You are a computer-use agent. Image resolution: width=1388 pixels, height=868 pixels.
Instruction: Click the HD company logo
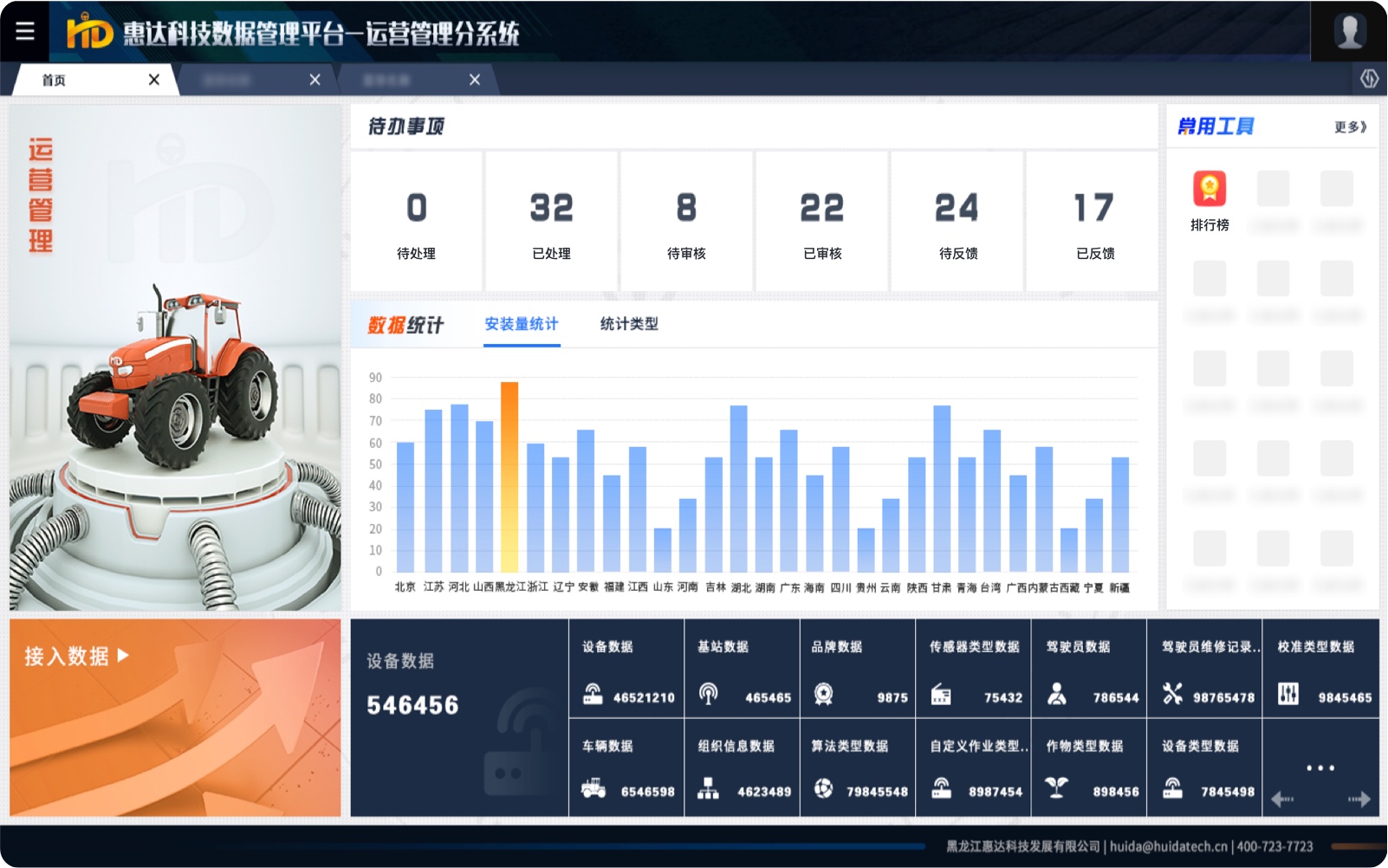(90, 32)
